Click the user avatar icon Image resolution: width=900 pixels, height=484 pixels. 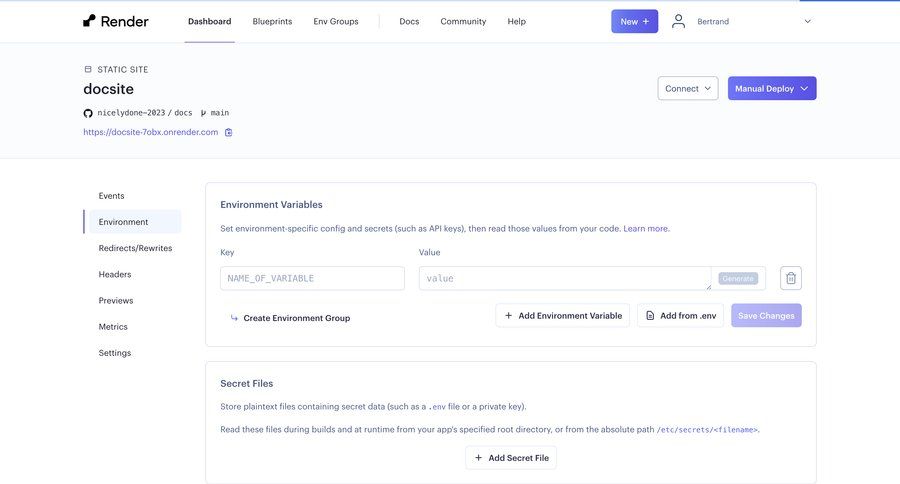pyautogui.click(x=679, y=21)
